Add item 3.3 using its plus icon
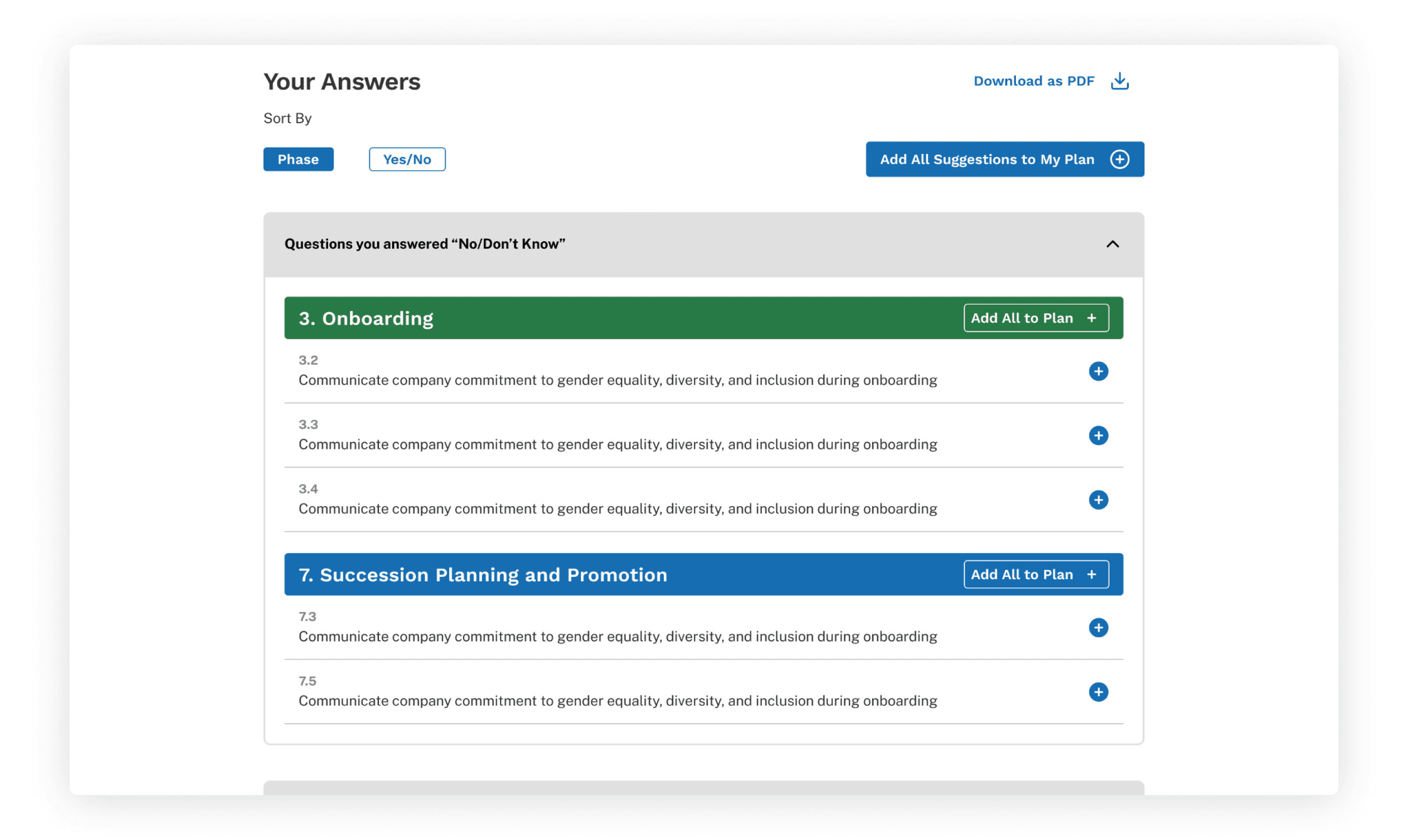This screenshot has height=840, width=1408. click(1098, 435)
